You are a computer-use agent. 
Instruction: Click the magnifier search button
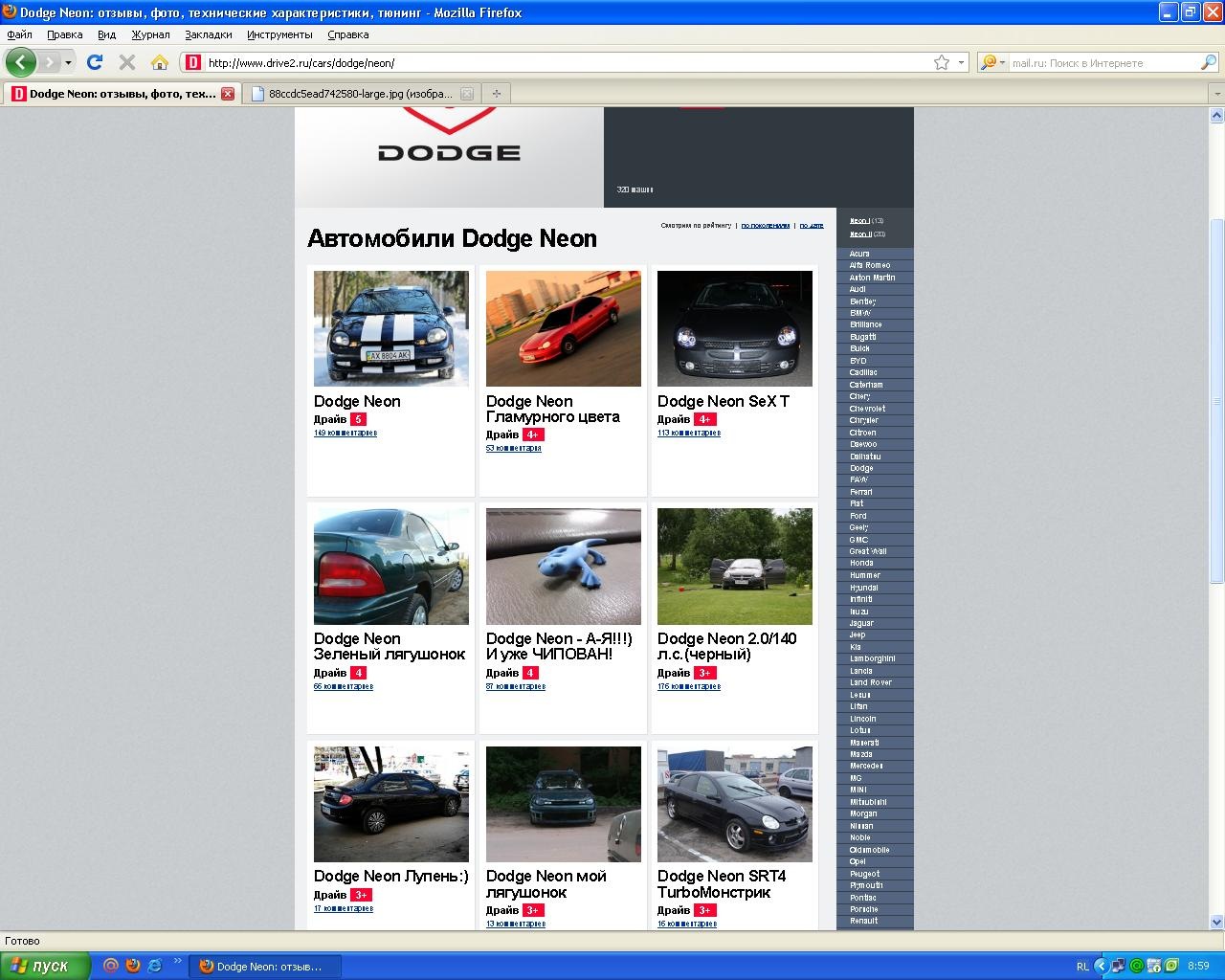[1209, 63]
